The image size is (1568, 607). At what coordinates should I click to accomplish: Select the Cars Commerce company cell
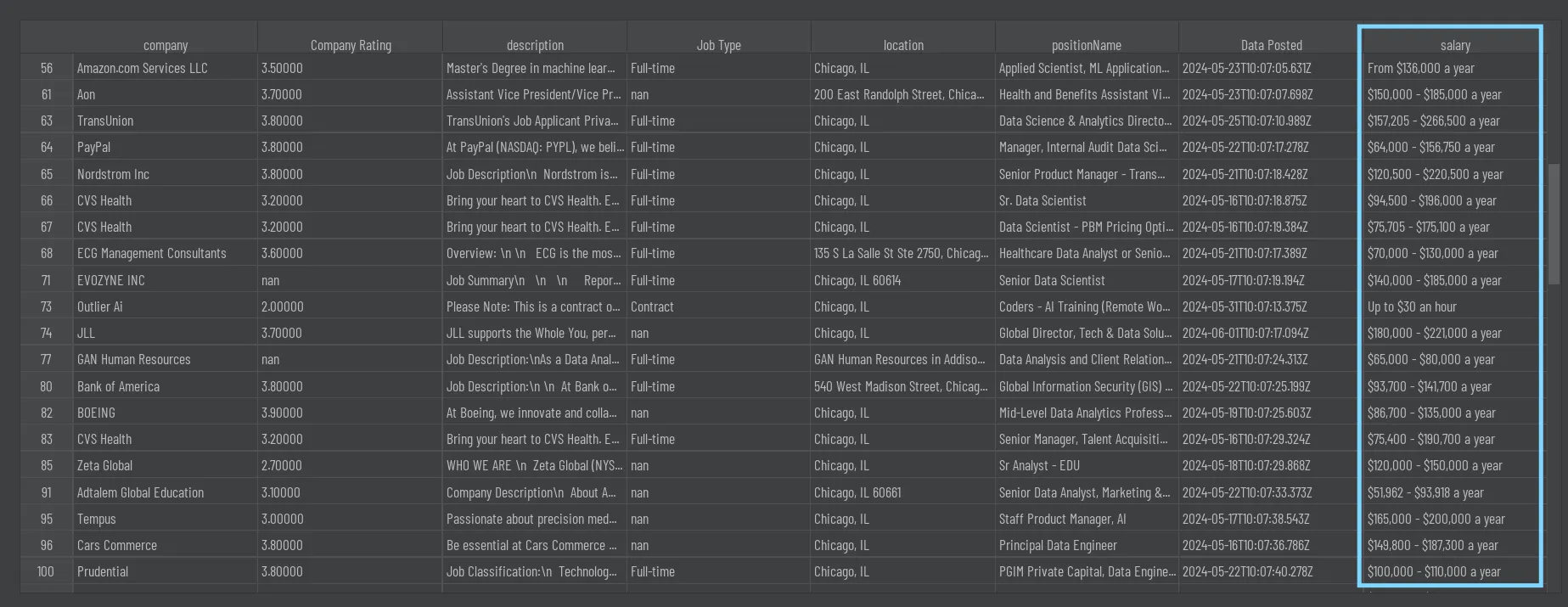tap(165, 545)
